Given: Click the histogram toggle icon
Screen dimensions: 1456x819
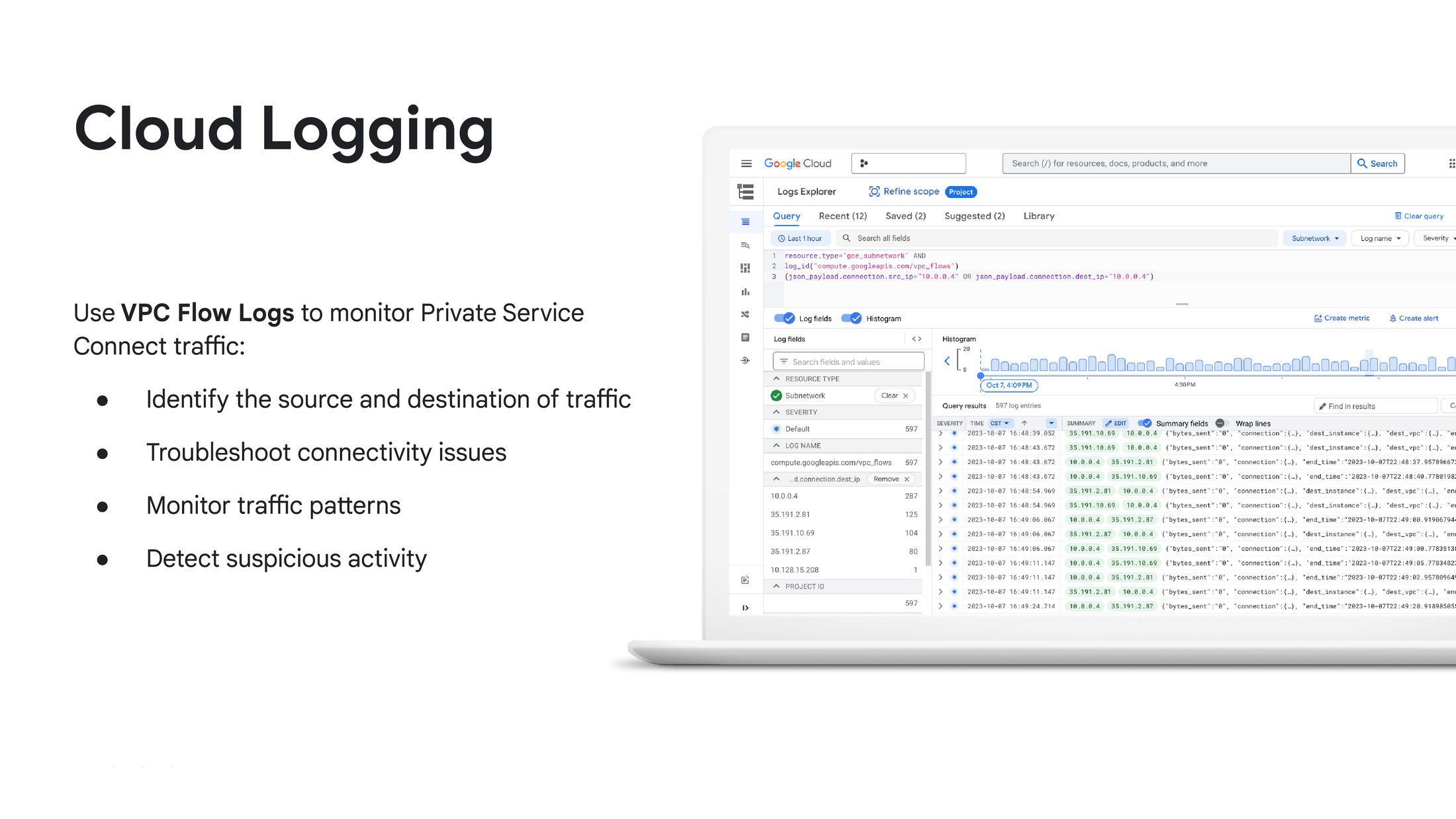Looking at the screenshot, I should pos(852,318).
